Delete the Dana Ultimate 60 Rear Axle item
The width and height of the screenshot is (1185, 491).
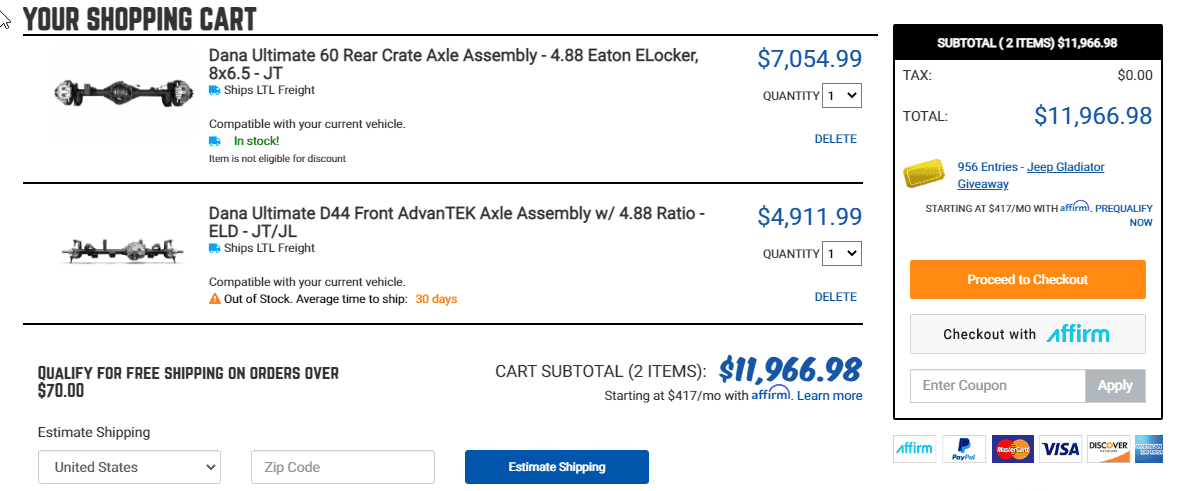[x=836, y=139]
